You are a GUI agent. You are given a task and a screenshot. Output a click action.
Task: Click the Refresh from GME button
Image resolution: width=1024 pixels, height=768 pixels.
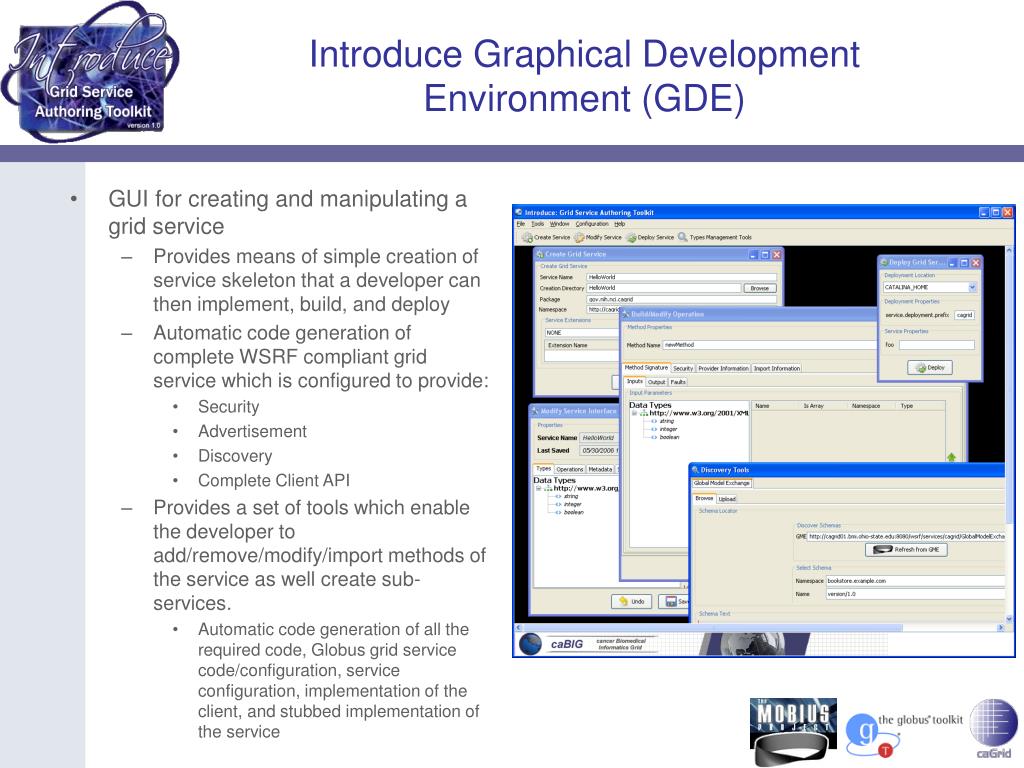click(x=906, y=550)
